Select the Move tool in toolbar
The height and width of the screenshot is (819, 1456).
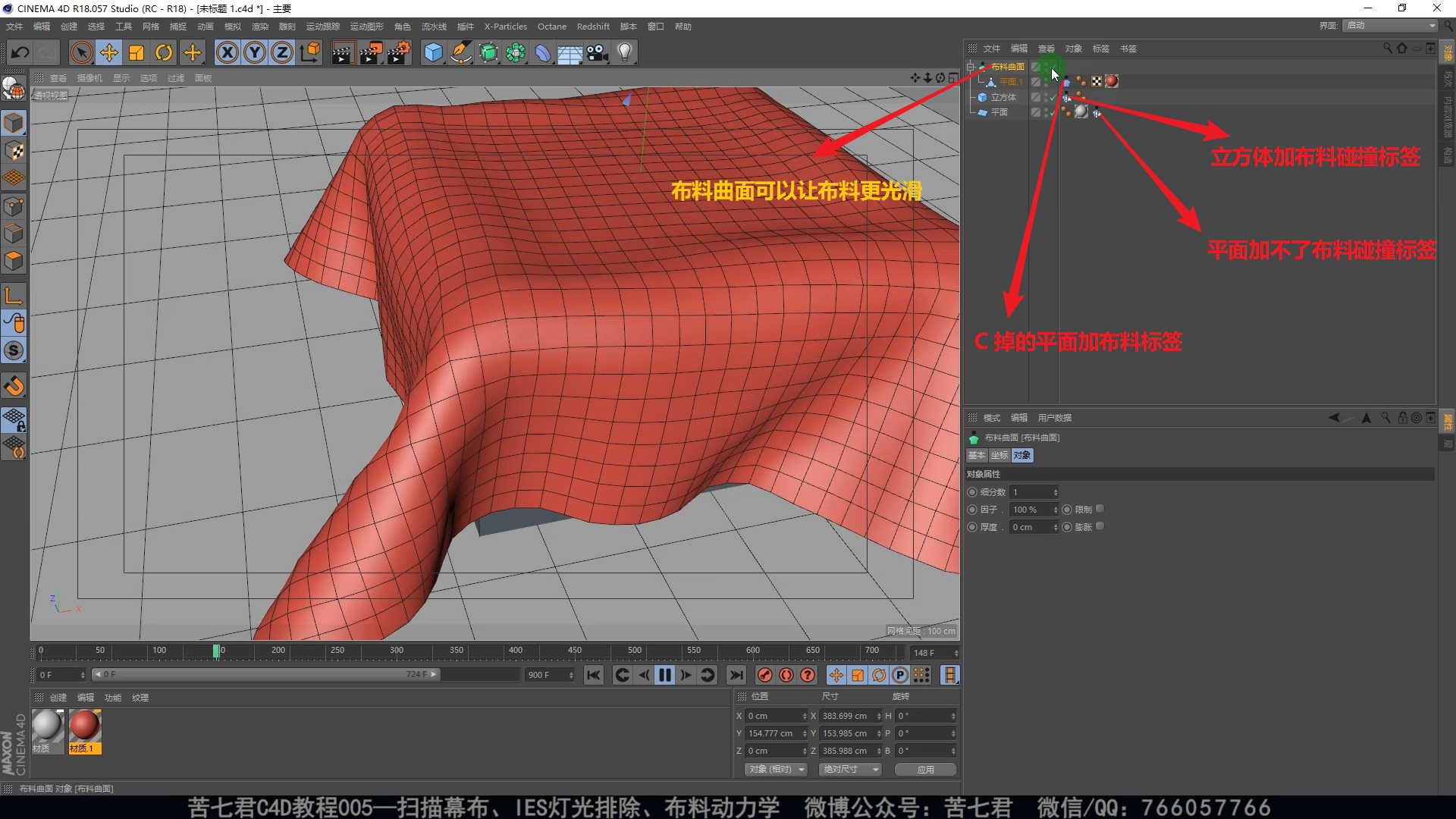coord(109,52)
